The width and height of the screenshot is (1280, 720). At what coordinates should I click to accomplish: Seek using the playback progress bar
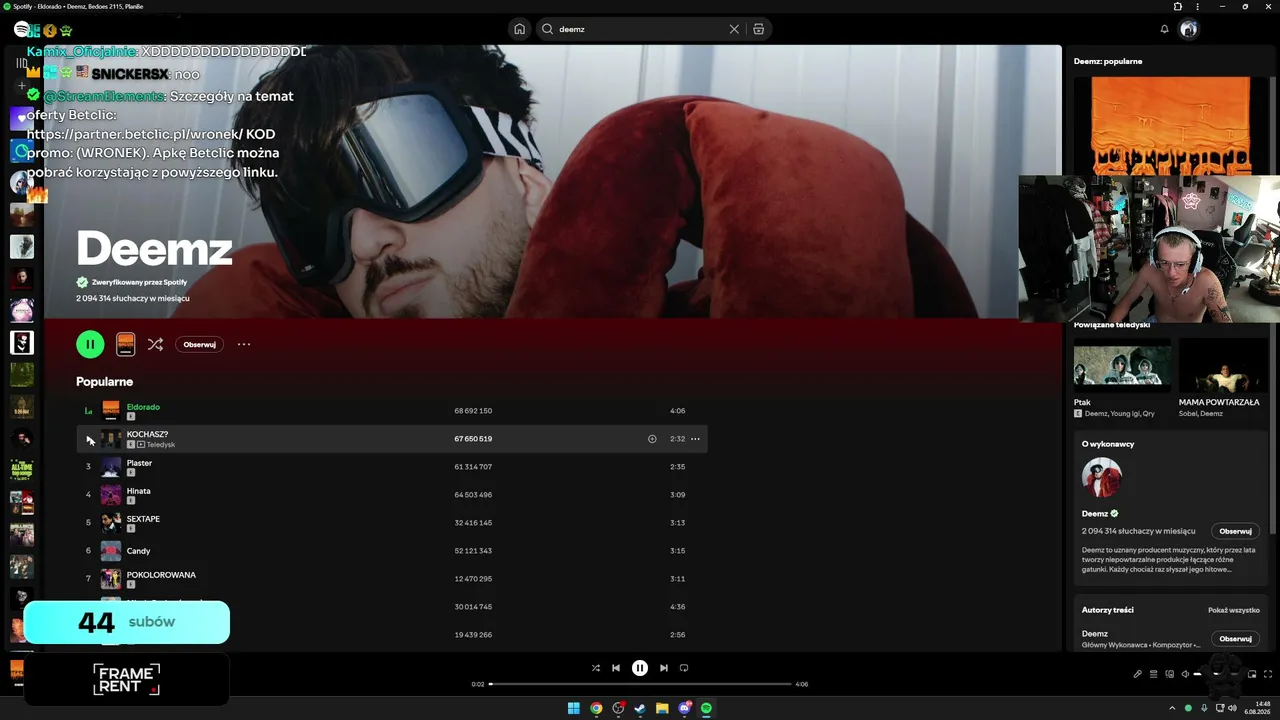coord(640,684)
